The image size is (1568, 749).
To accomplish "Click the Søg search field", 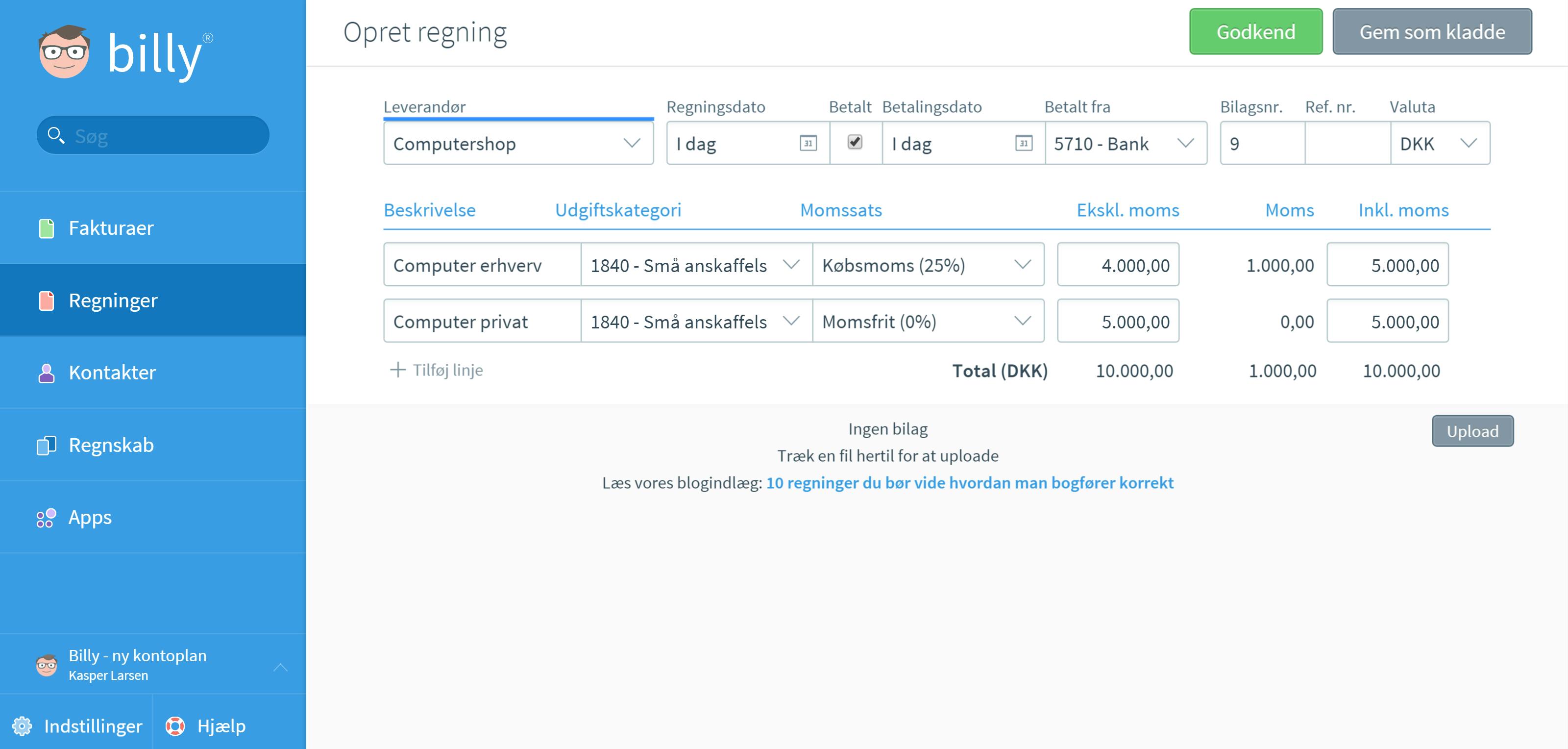I will tap(153, 135).
